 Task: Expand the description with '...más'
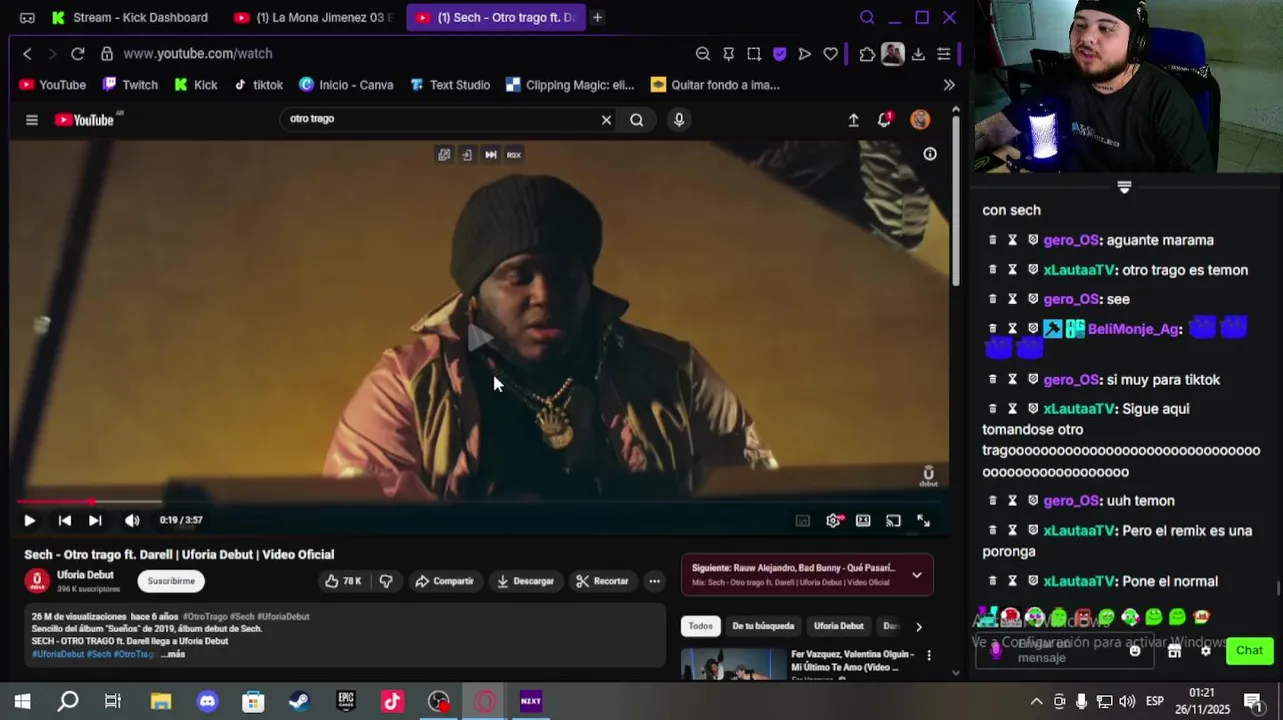pos(174,654)
